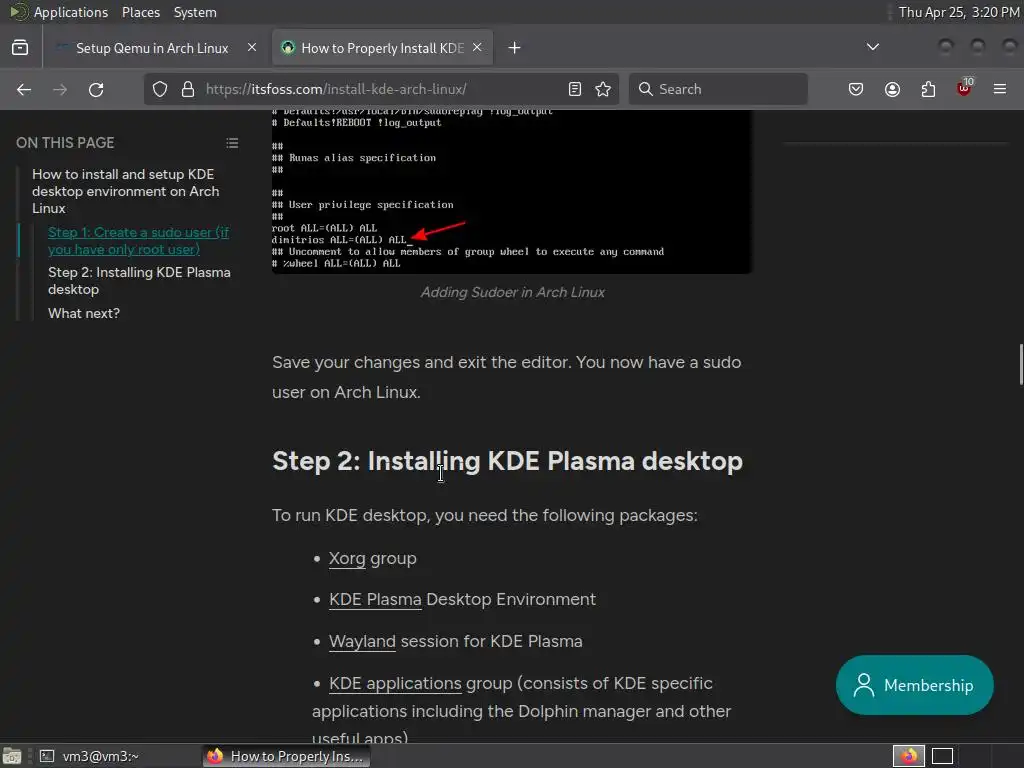
Task: Go back to the previous page
Action: point(24,89)
